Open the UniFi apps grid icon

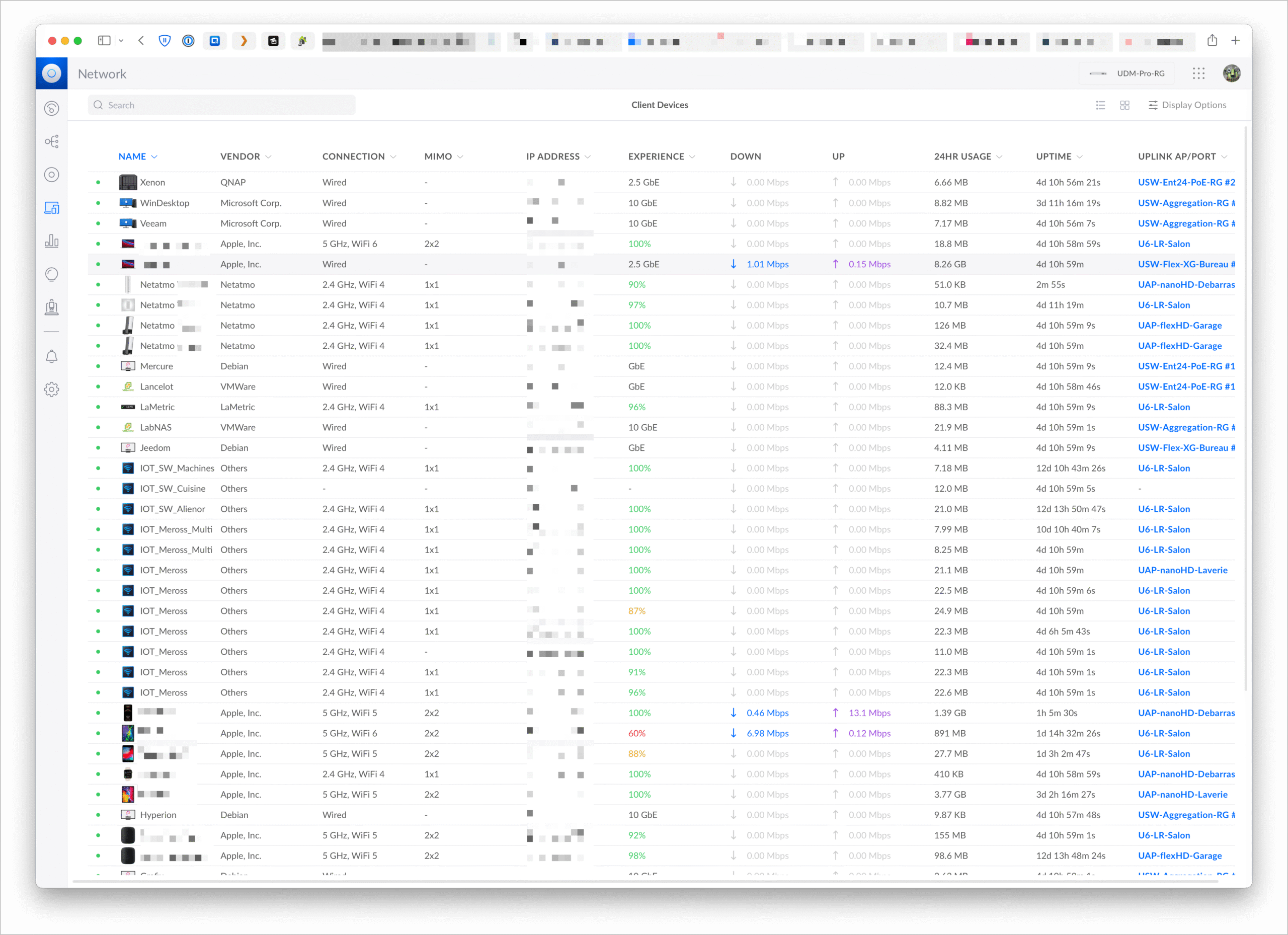tap(1198, 73)
